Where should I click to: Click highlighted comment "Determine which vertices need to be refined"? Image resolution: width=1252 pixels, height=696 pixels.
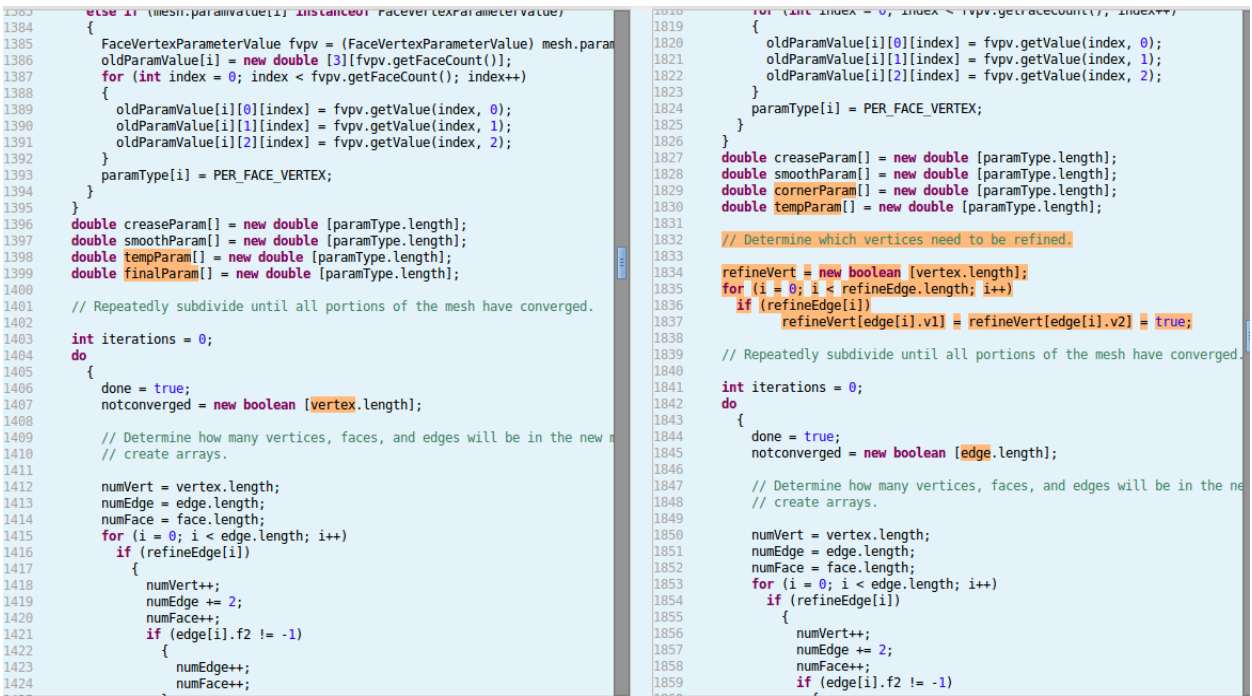coord(896,240)
